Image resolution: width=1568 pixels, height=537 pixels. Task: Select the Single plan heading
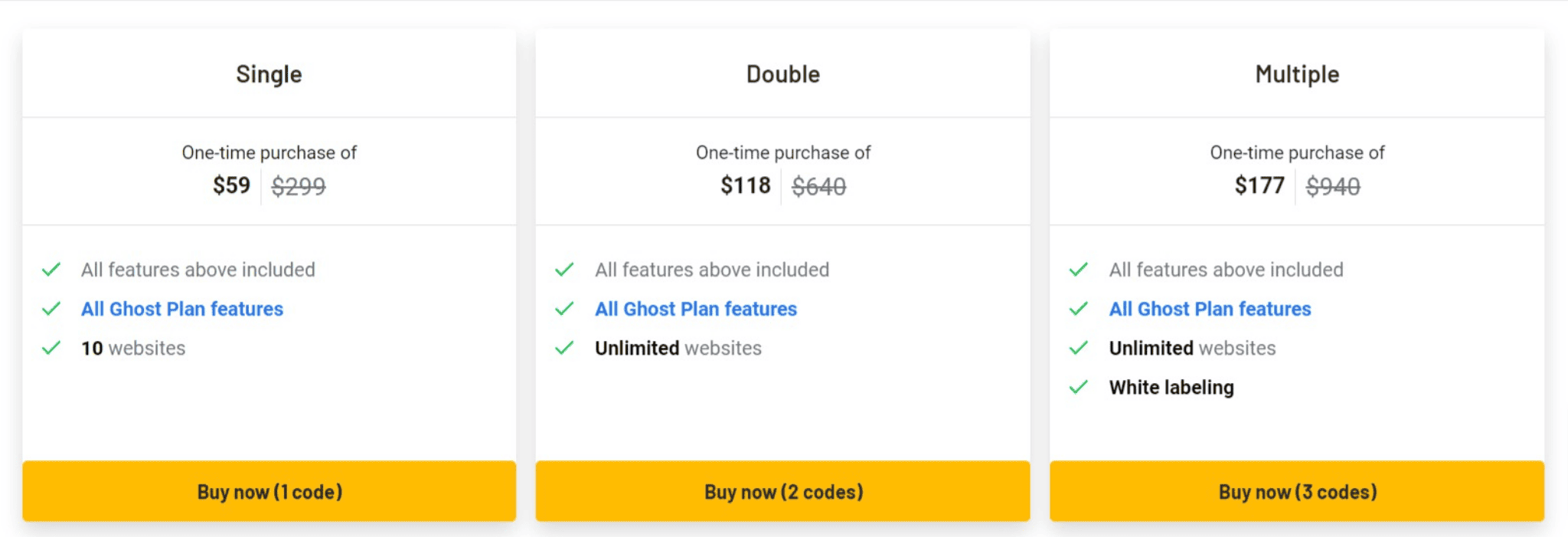coord(269,74)
